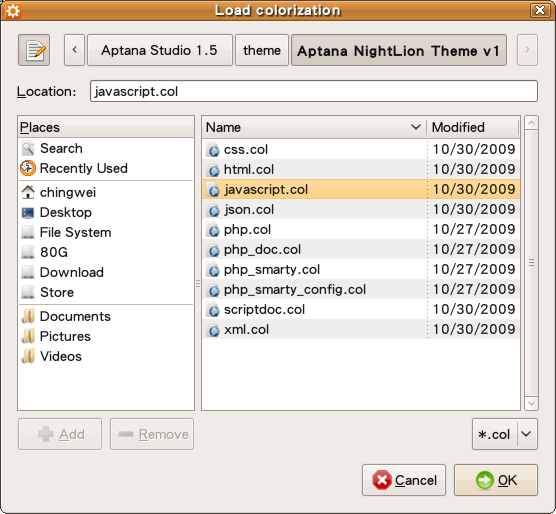Select the html.col file
Image resolution: width=556 pixels, height=514 pixels.
tap(361, 169)
